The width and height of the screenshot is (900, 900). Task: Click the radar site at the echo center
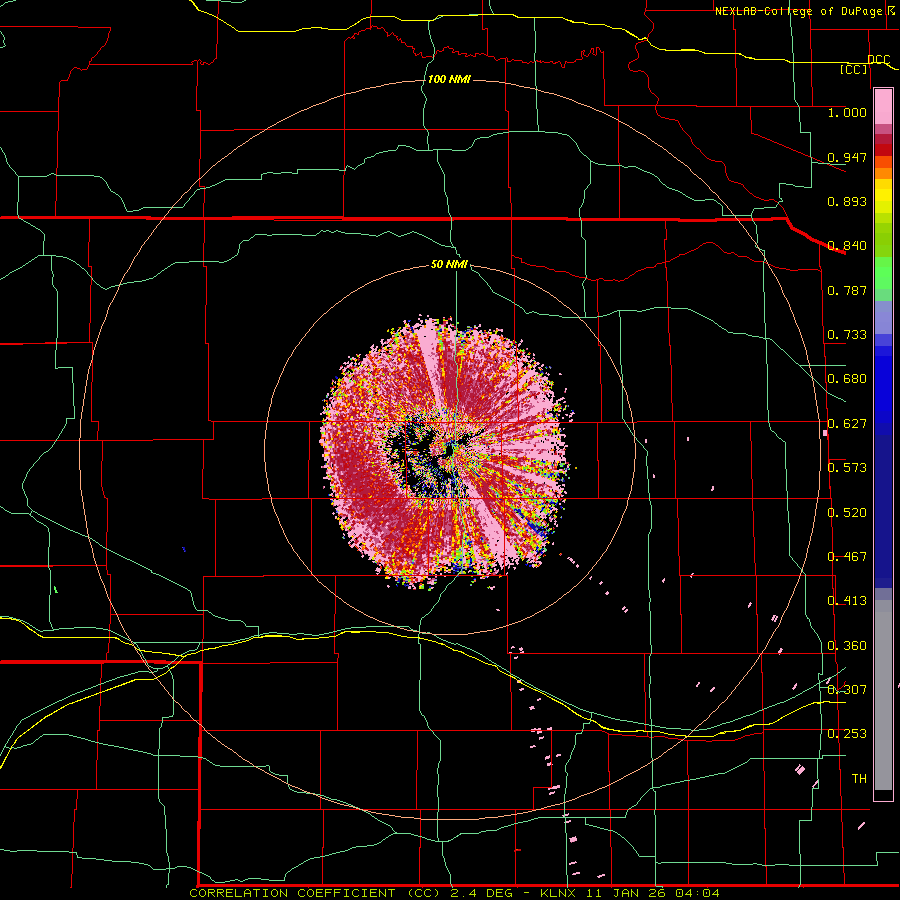tap(449, 451)
